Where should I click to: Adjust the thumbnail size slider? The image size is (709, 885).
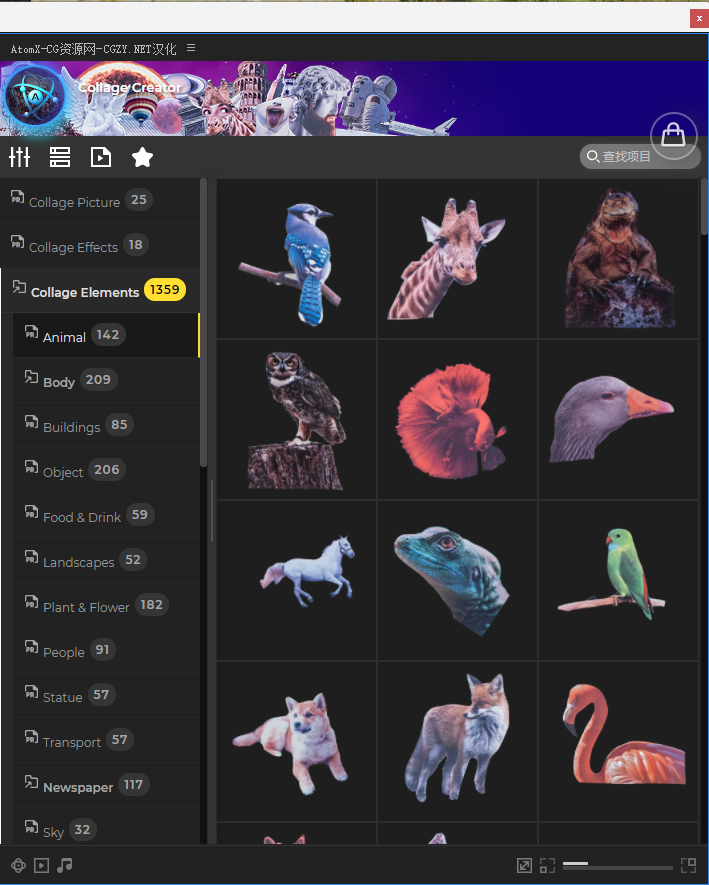618,865
